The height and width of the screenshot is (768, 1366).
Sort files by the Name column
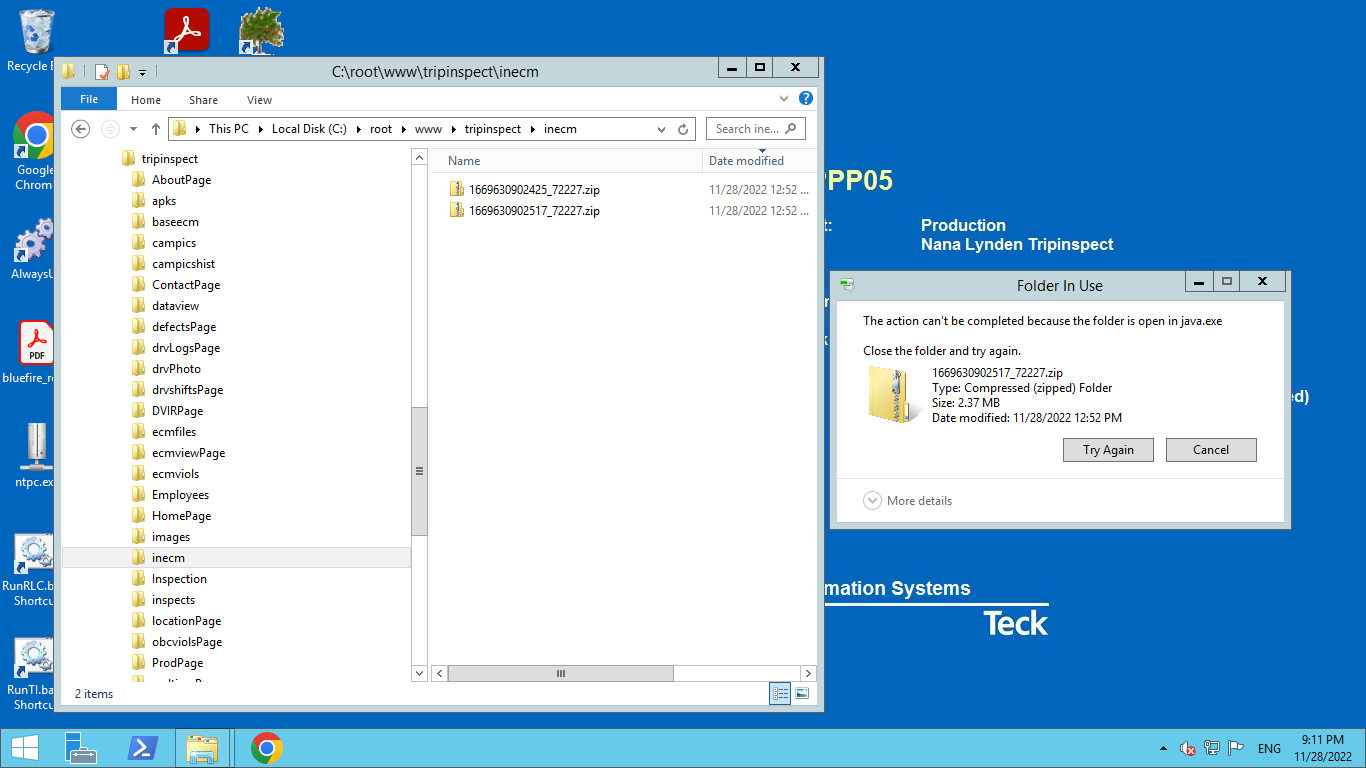coord(567,160)
